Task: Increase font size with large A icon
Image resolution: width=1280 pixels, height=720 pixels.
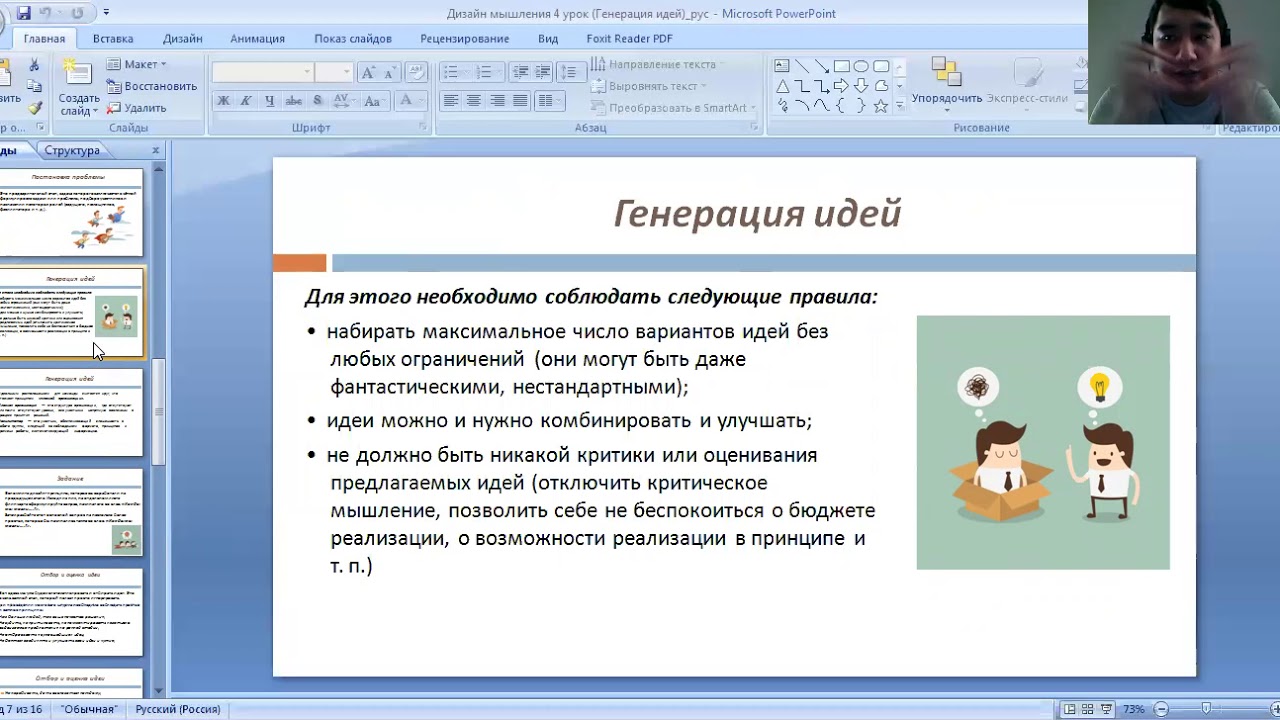Action: pyautogui.click(x=368, y=72)
